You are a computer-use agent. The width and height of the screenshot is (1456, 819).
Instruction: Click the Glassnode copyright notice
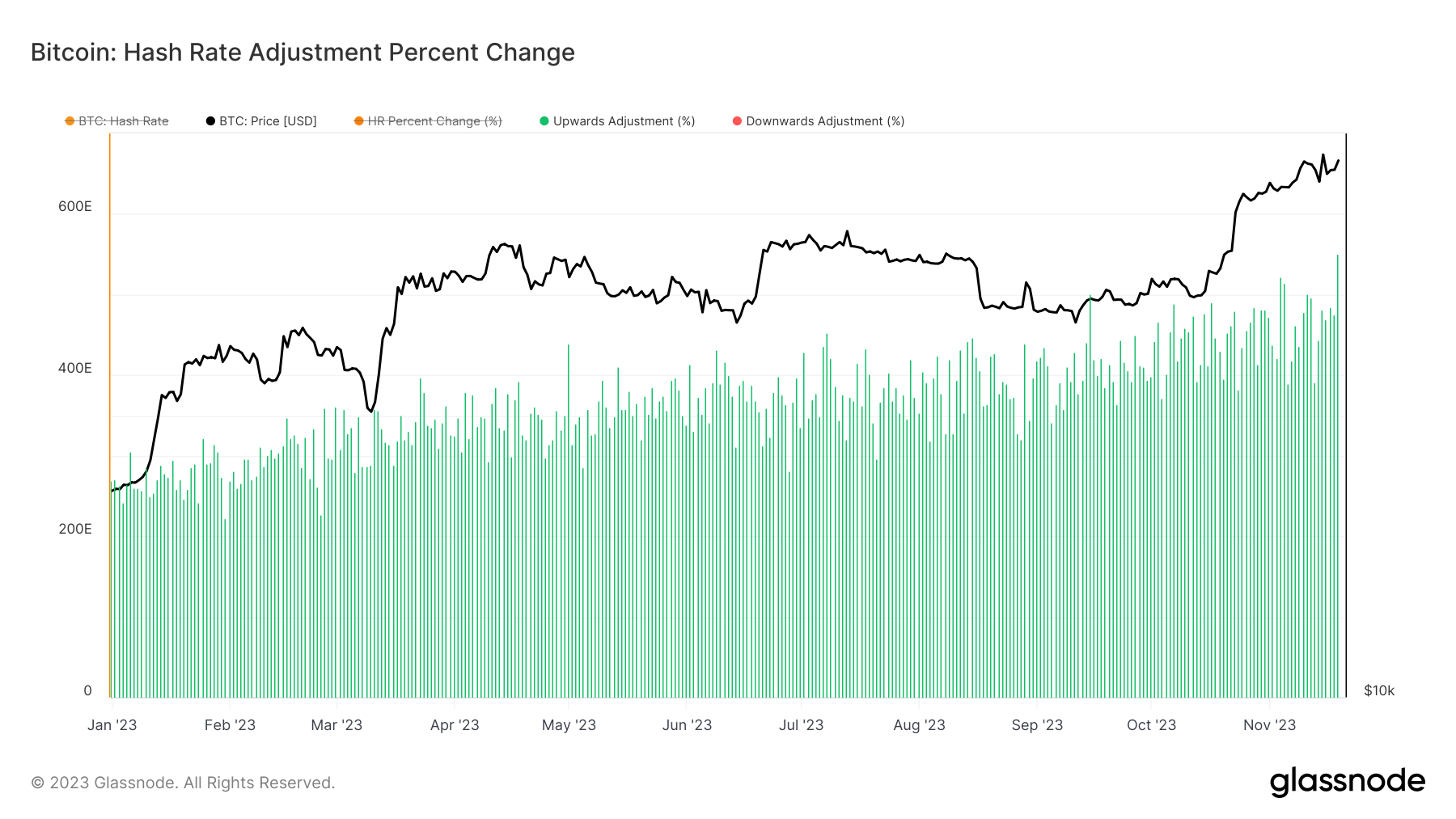183,783
